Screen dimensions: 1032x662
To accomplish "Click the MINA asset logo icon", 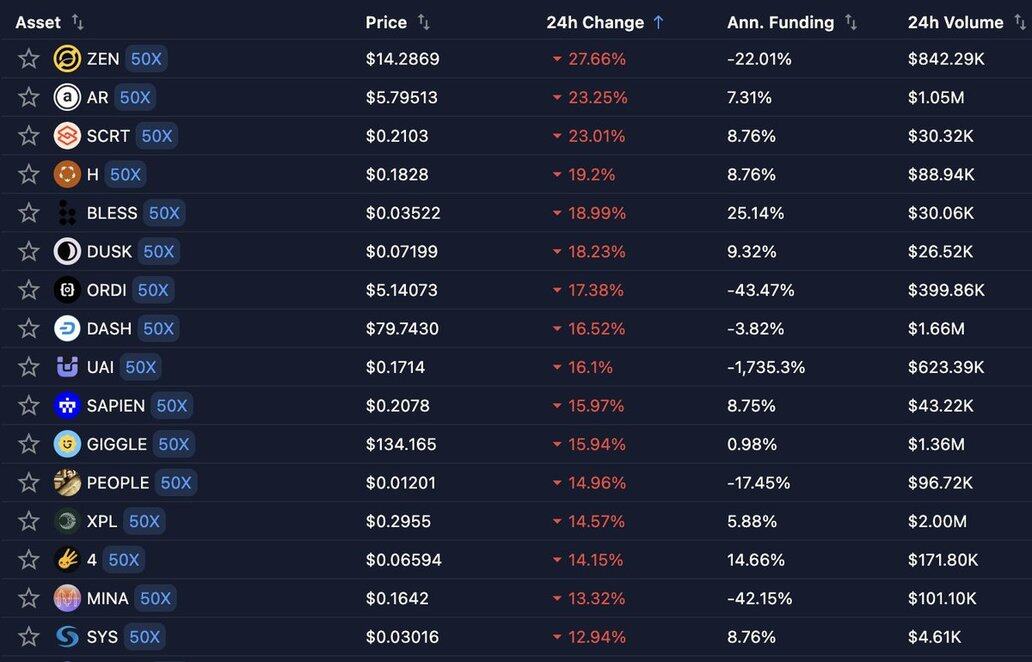I will coord(67,598).
